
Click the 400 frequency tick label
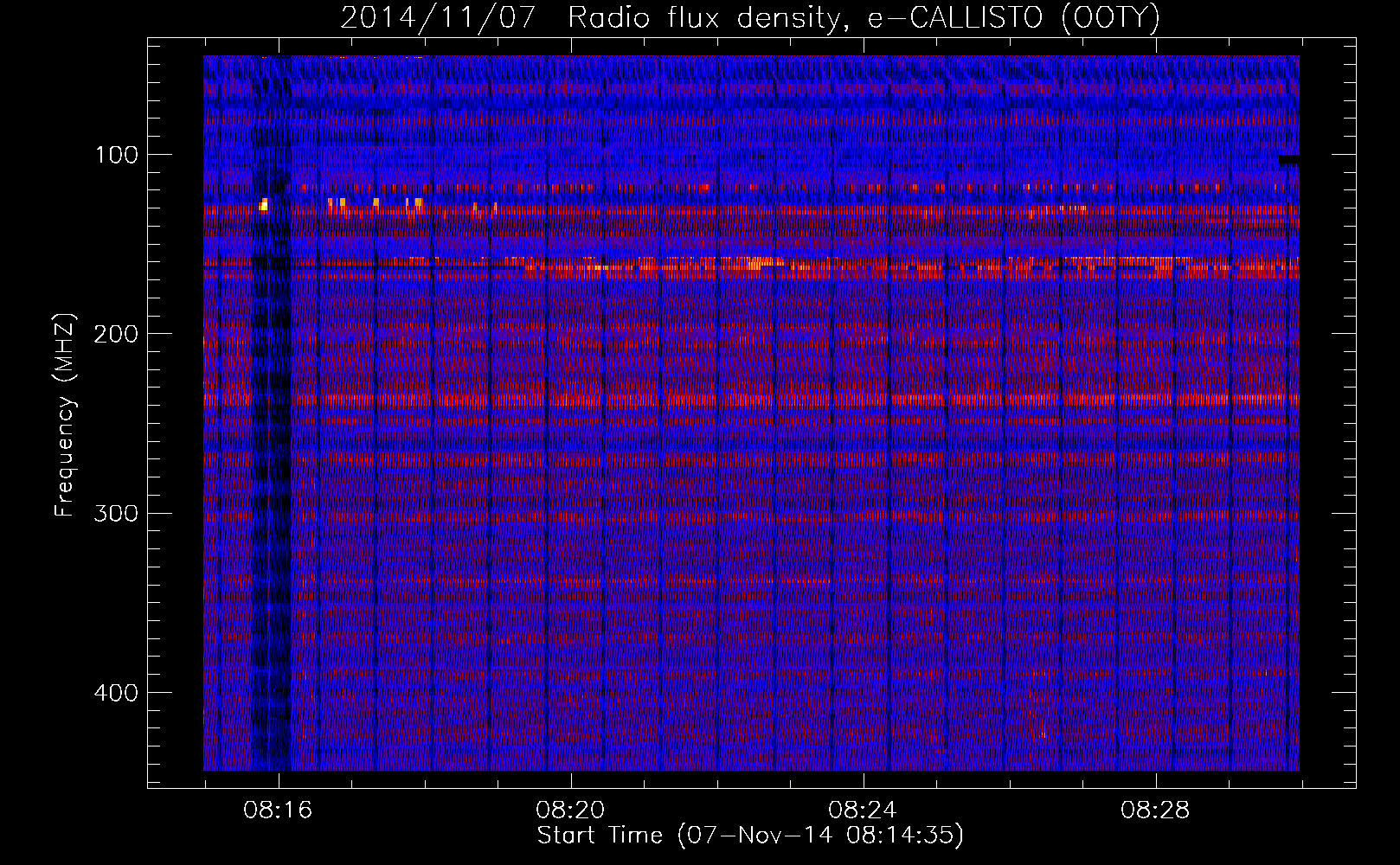[116, 693]
